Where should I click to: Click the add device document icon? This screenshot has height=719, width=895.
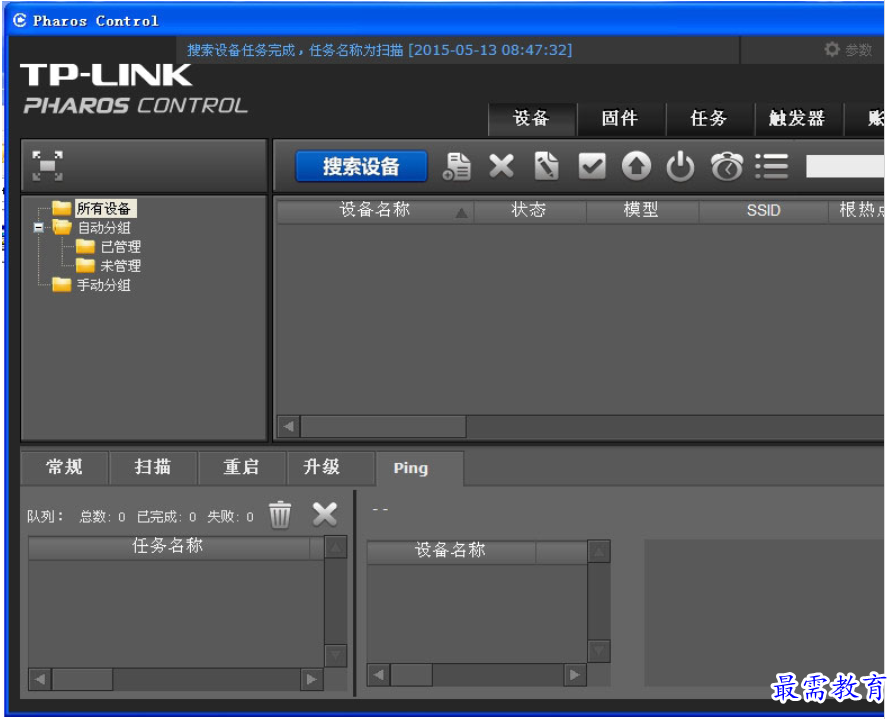coord(457,167)
